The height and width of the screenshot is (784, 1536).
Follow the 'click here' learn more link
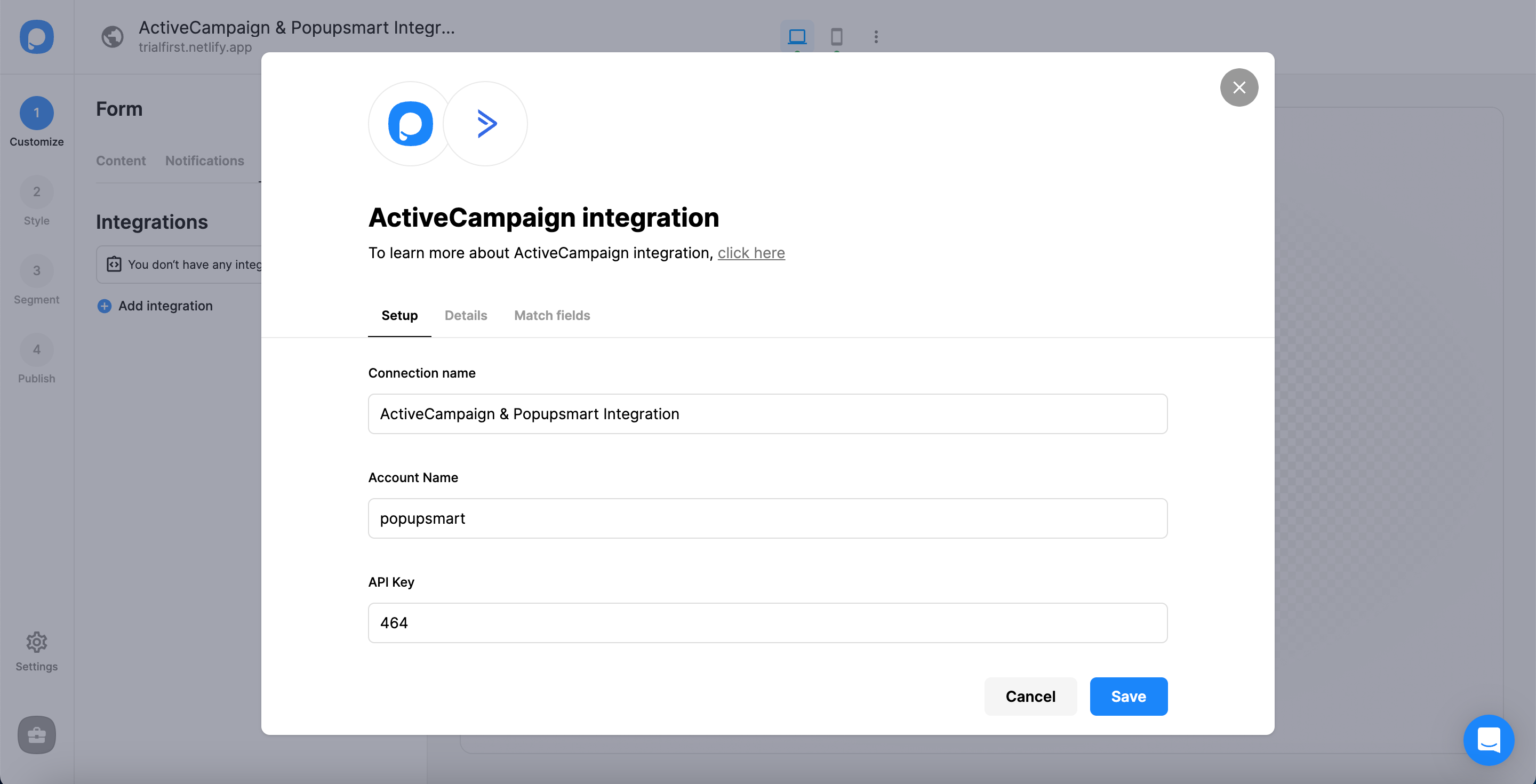coord(751,253)
